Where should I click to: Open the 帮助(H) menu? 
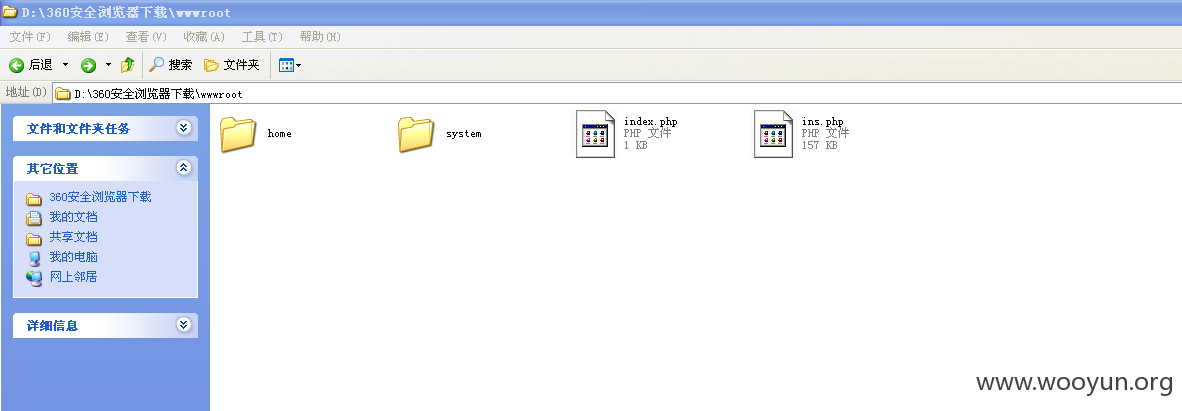320,37
